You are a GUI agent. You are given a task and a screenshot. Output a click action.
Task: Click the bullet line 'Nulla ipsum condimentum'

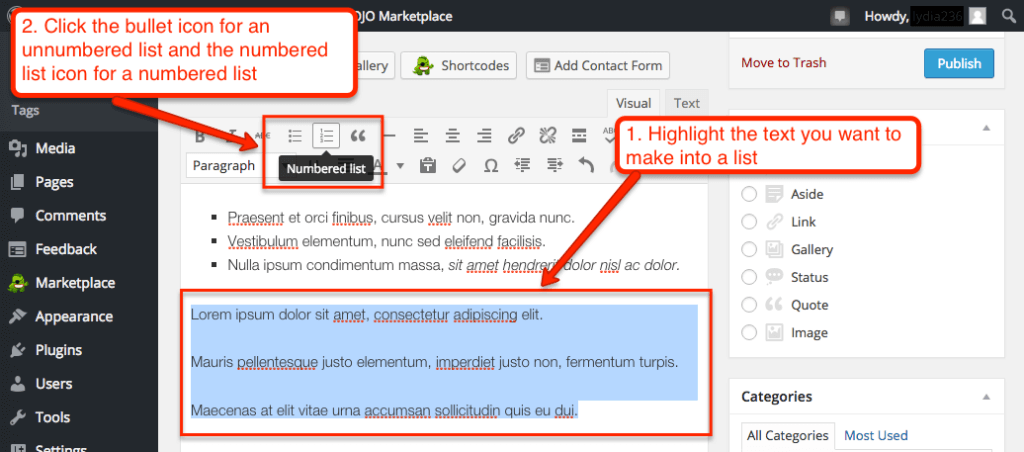click(454, 265)
